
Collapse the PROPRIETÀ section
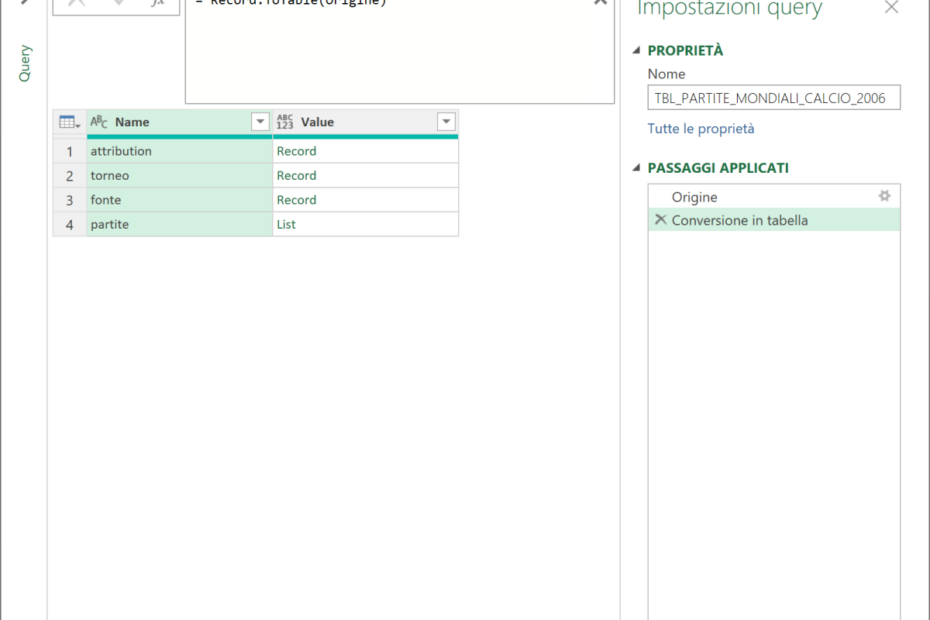[x=636, y=50]
